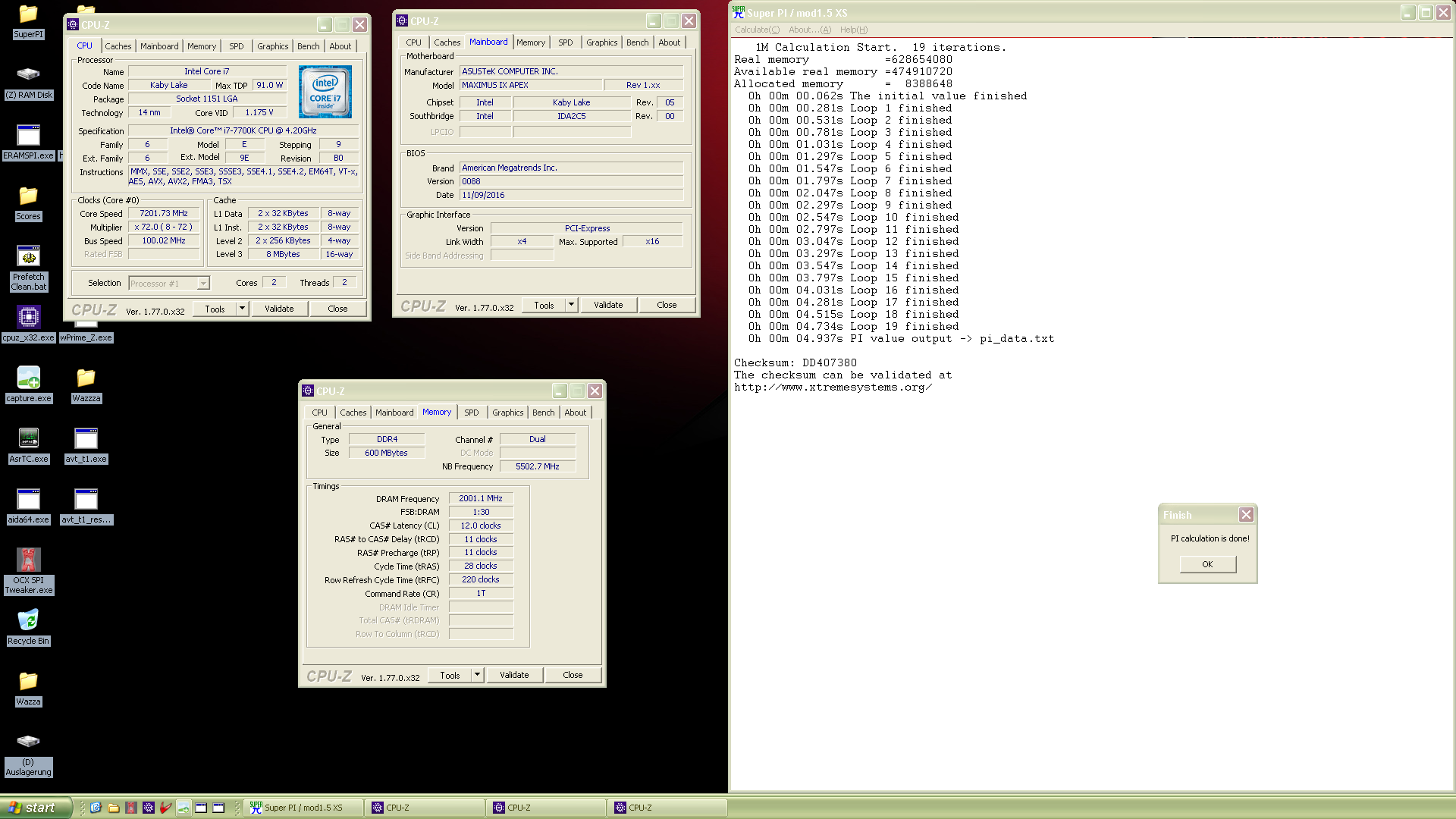Select capture.exe desktop icon
This screenshot has height=819, width=1456.
(28, 385)
